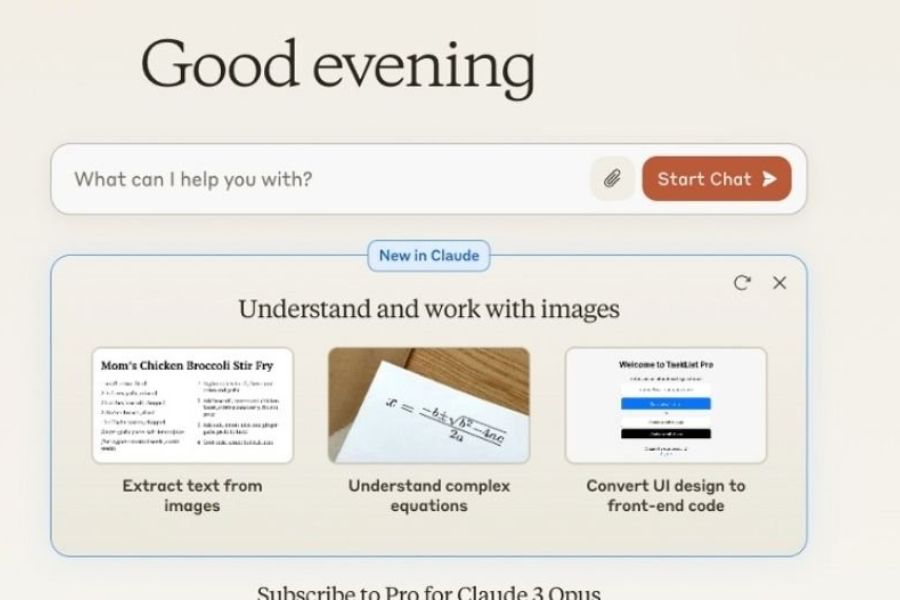
Task: Click the 'New in Claude' badge
Action: point(428,256)
